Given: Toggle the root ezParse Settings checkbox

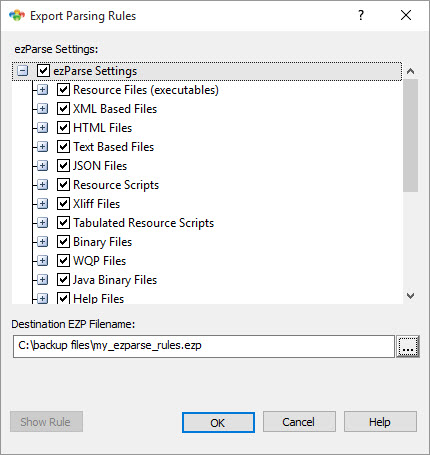Looking at the screenshot, I should (x=43, y=71).
